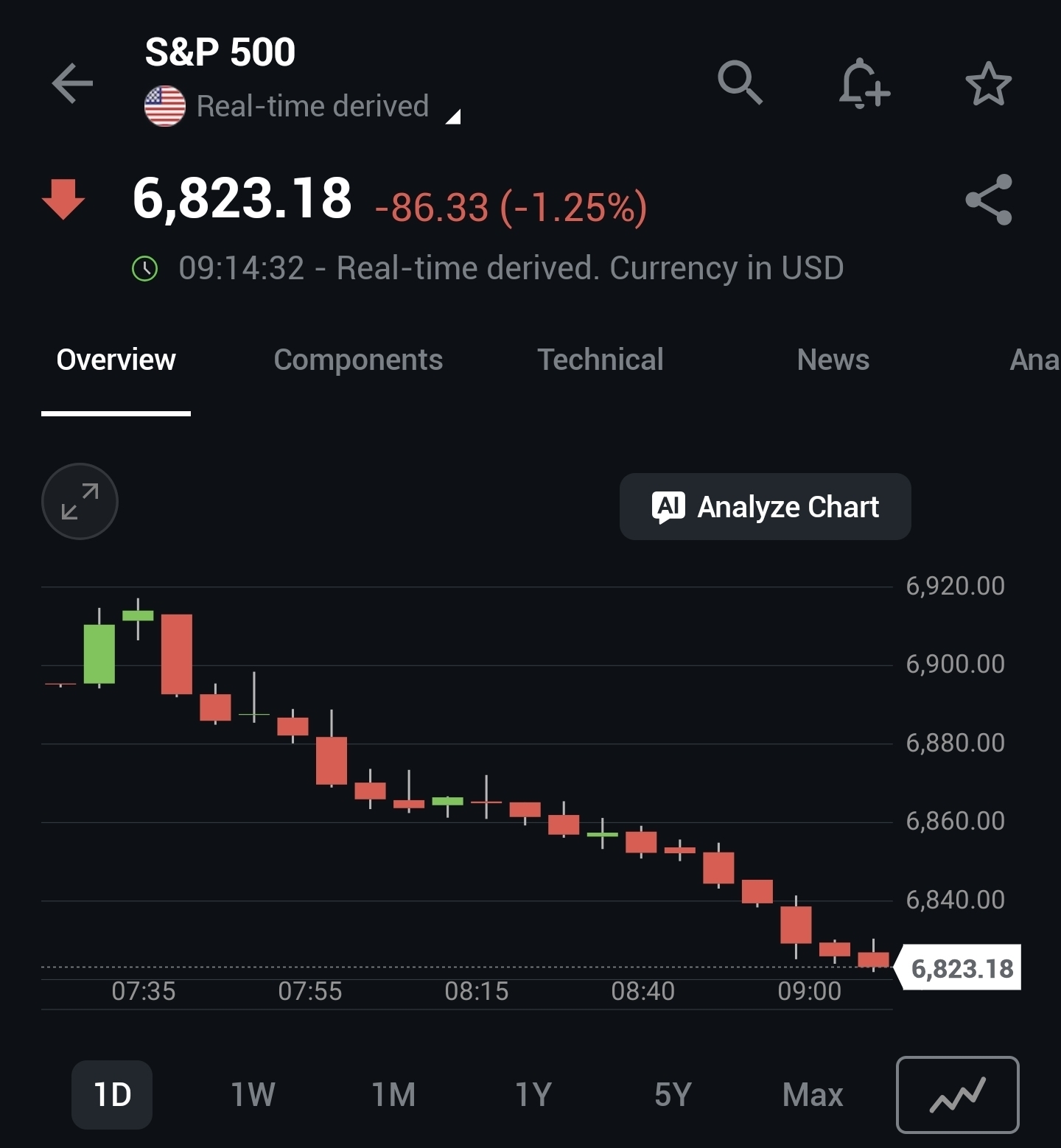Image resolution: width=1061 pixels, height=1148 pixels.
Task: Switch to the Technical tab
Action: (600, 360)
